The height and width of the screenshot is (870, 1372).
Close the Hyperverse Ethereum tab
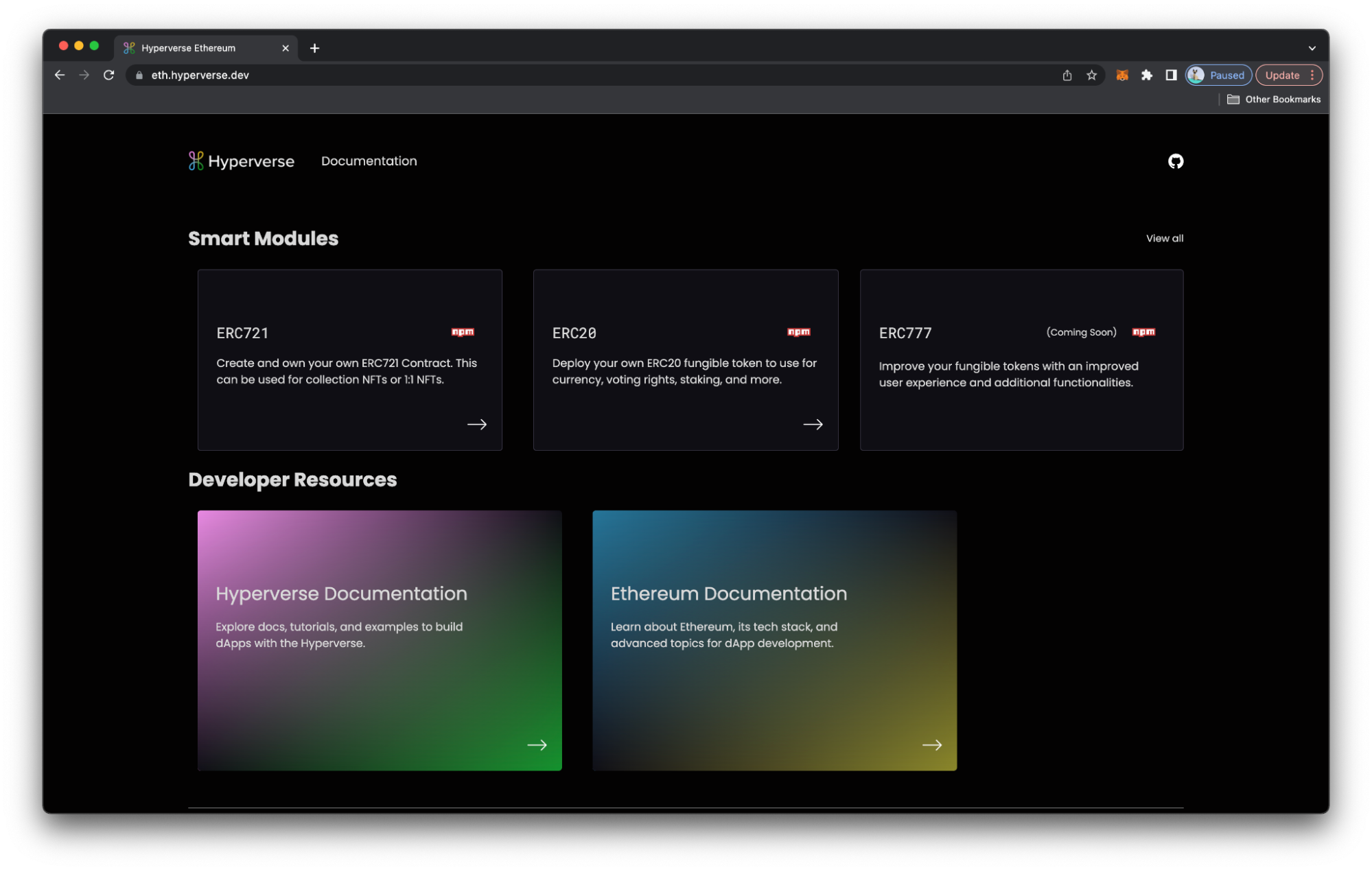point(286,48)
